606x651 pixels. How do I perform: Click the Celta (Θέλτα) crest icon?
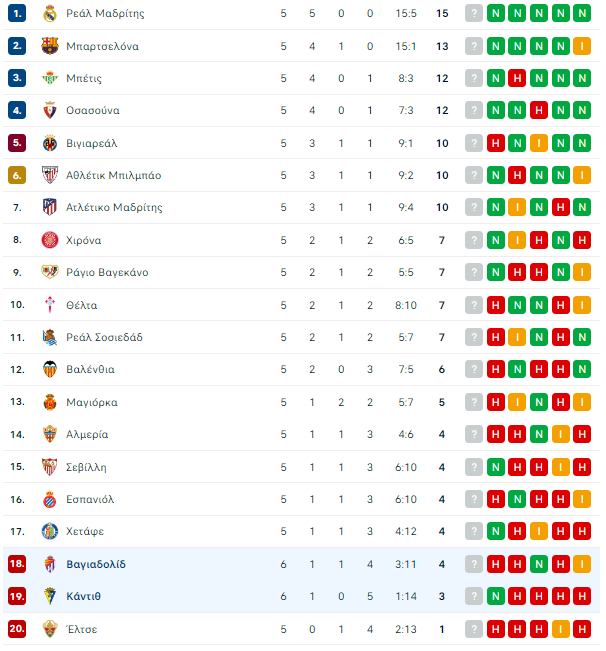coord(50,305)
